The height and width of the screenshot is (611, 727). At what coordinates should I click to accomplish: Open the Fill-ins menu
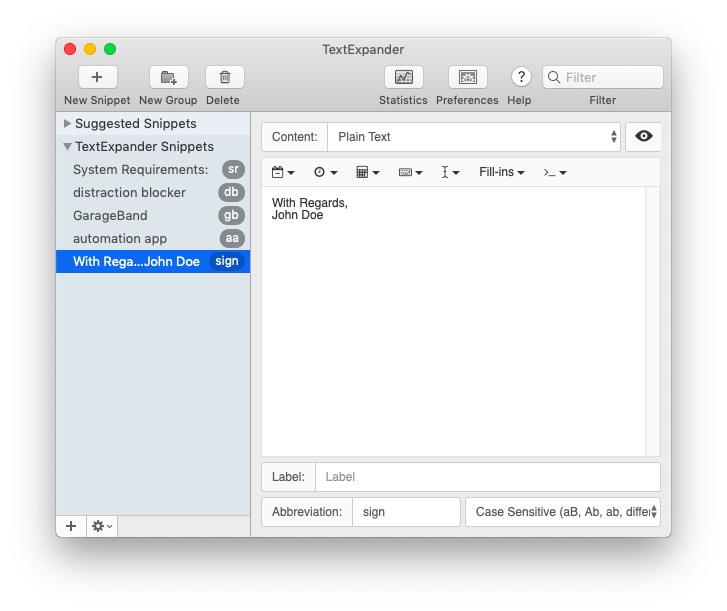point(502,172)
